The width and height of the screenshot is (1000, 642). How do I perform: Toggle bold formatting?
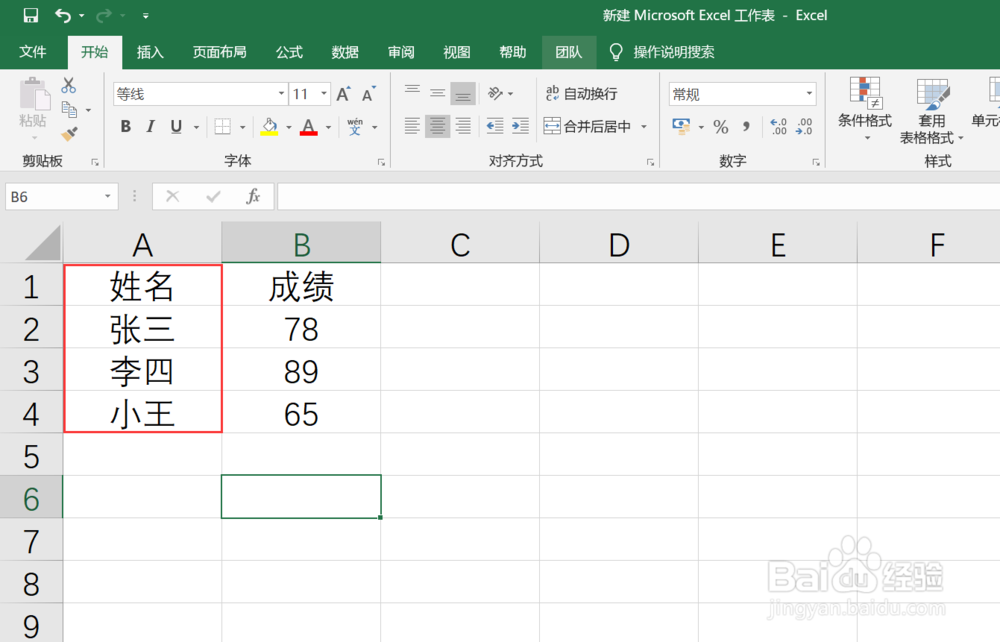click(125, 127)
